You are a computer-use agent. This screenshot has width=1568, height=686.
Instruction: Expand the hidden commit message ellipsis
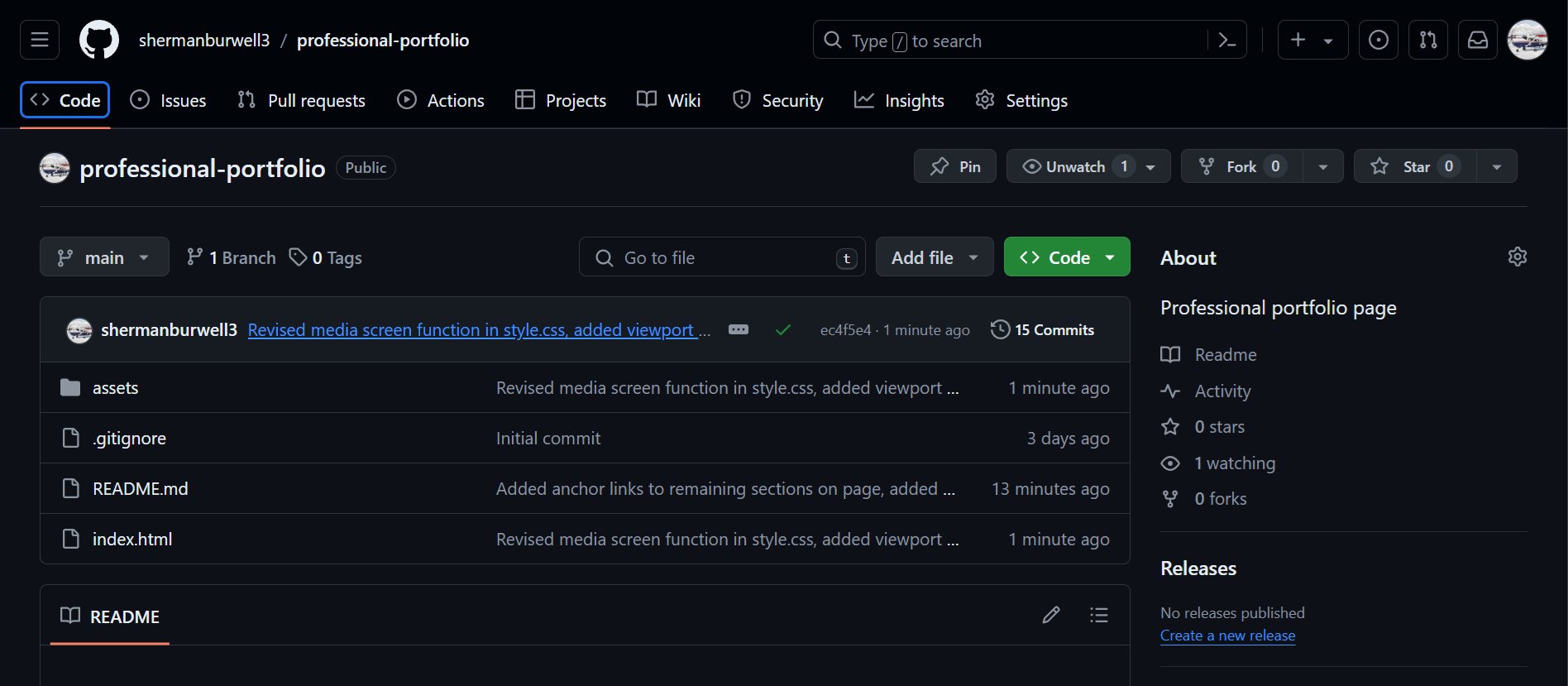739,329
